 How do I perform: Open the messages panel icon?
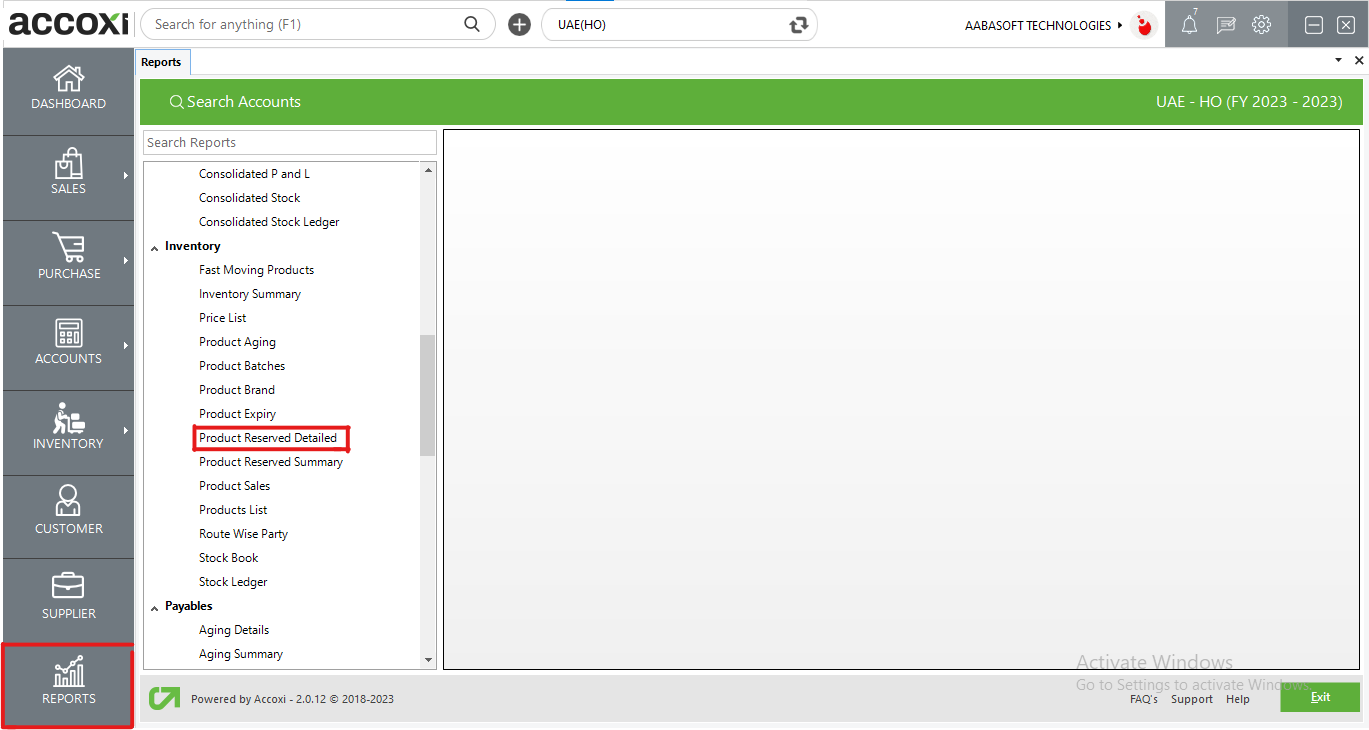click(x=1225, y=24)
